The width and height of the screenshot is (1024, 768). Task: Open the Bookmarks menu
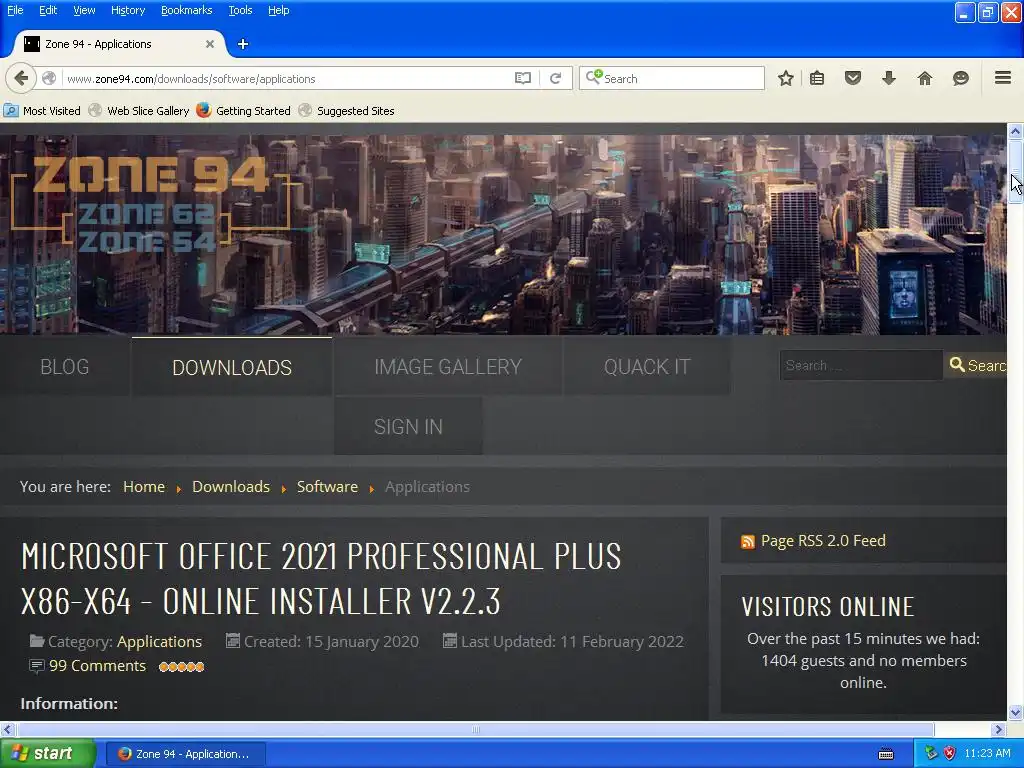186,10
